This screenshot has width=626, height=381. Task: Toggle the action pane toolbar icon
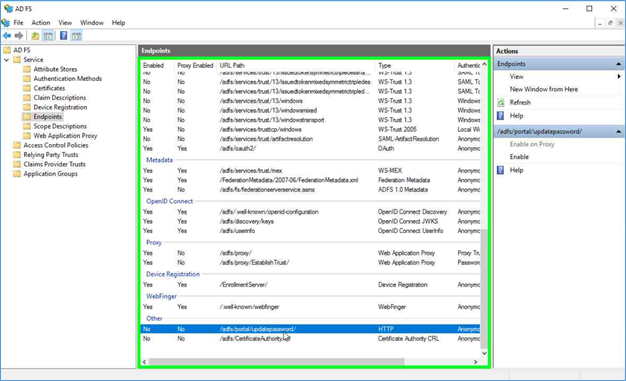[x=76, y=36]
